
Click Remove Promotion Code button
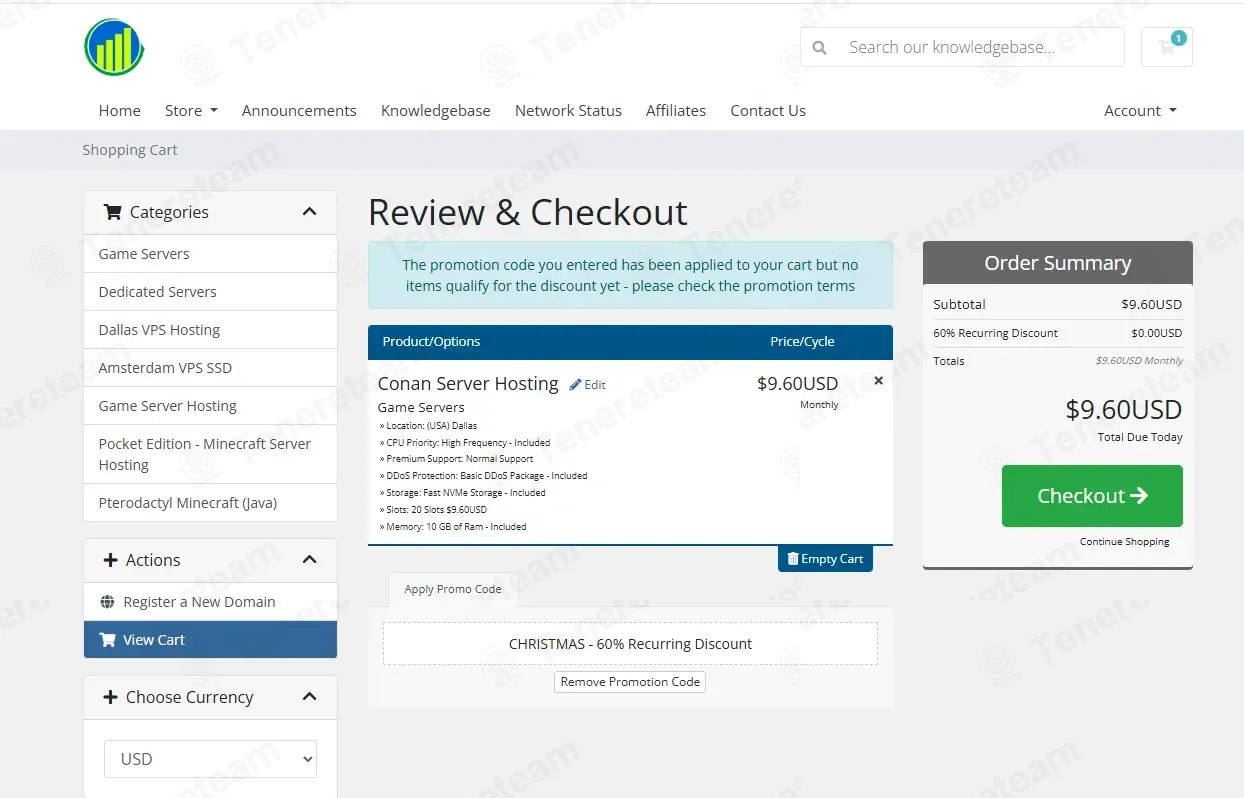tap(630, 682)
